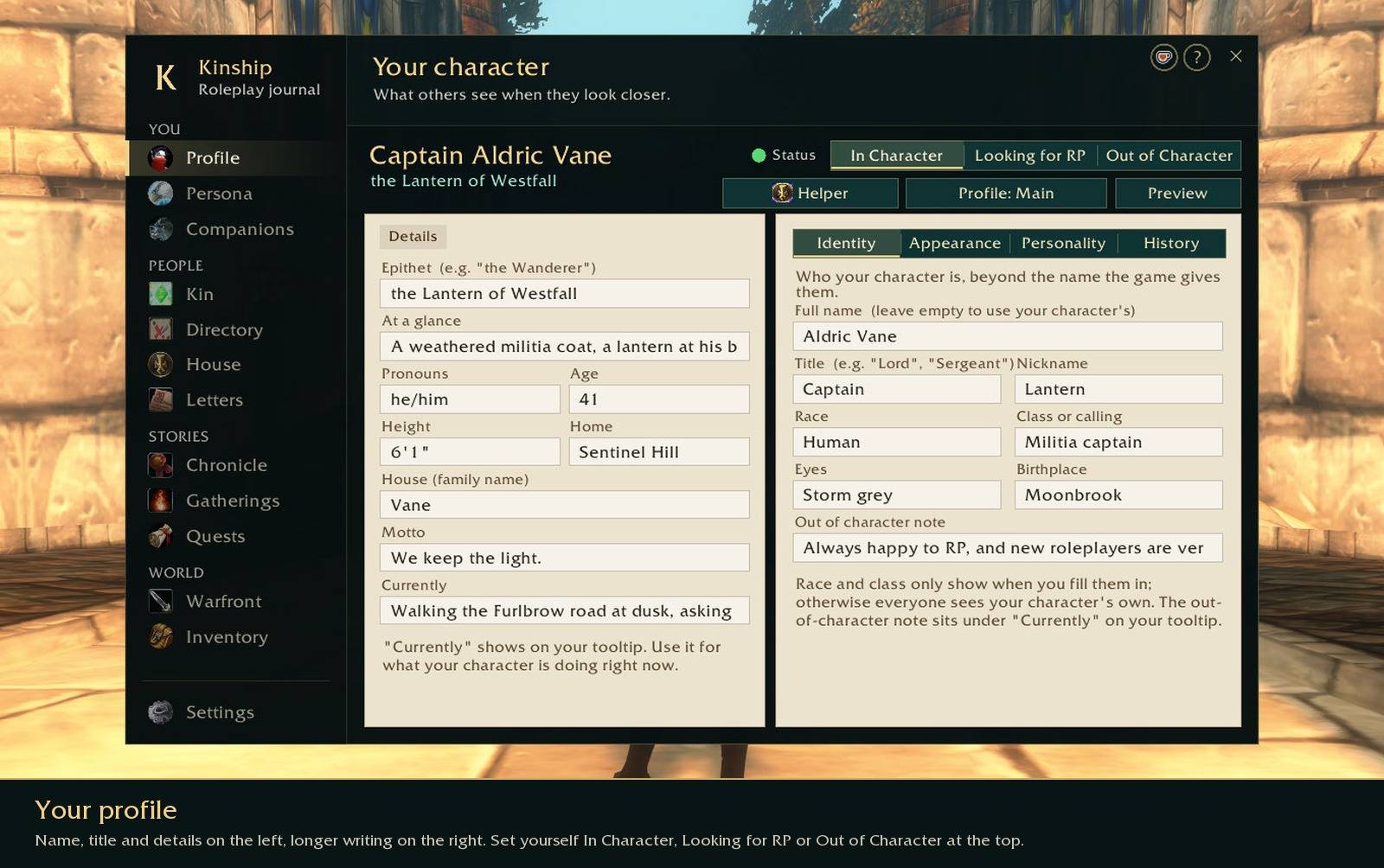Edit the Full name field Aldric Vane
The image size is (1384, 868).
[1008, 336]
